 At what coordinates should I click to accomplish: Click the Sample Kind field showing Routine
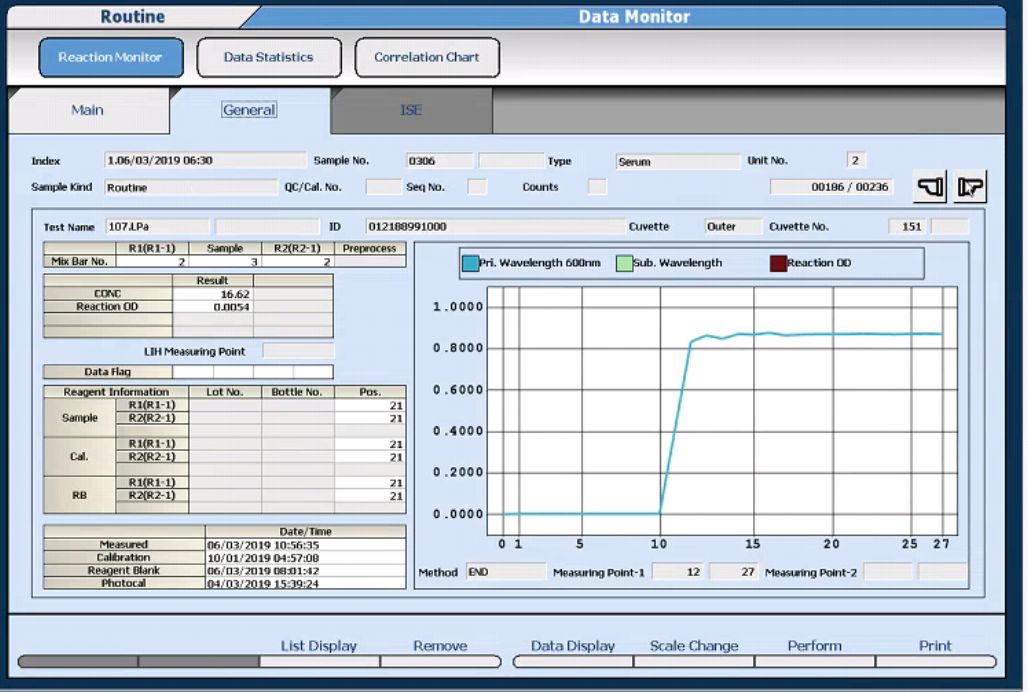point(191,187)
